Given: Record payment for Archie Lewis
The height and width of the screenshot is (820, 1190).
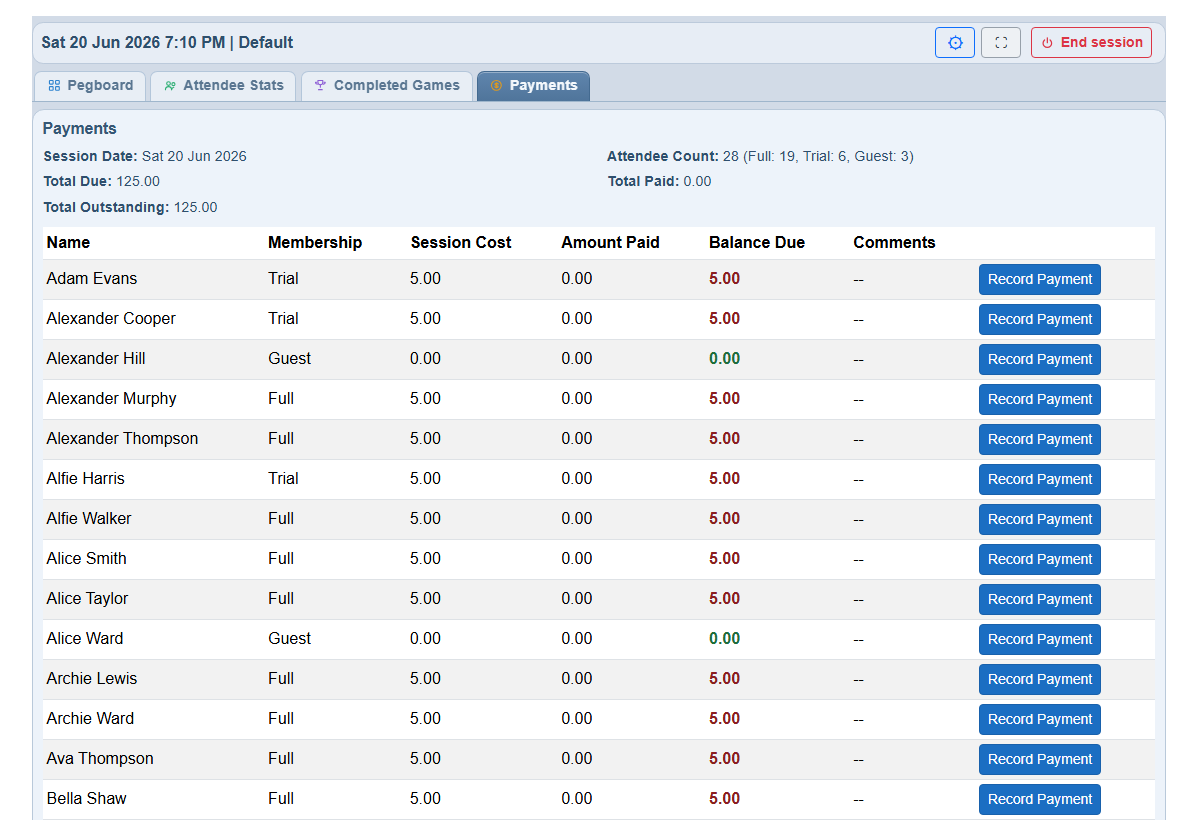Looking at the screenshot, I should [x=1040, y=680].
